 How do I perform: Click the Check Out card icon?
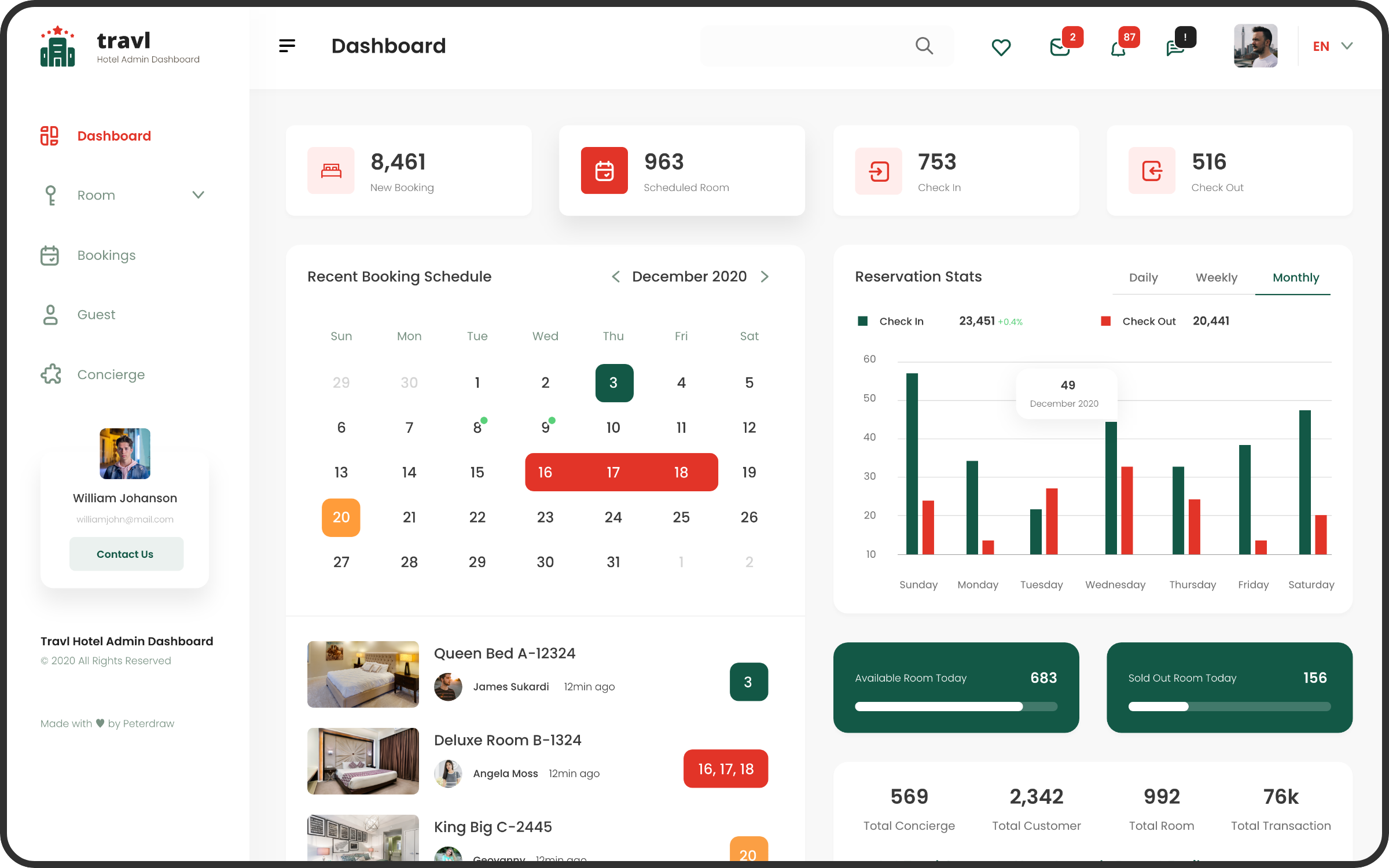pyautogui.click(x=1152, y=171)
